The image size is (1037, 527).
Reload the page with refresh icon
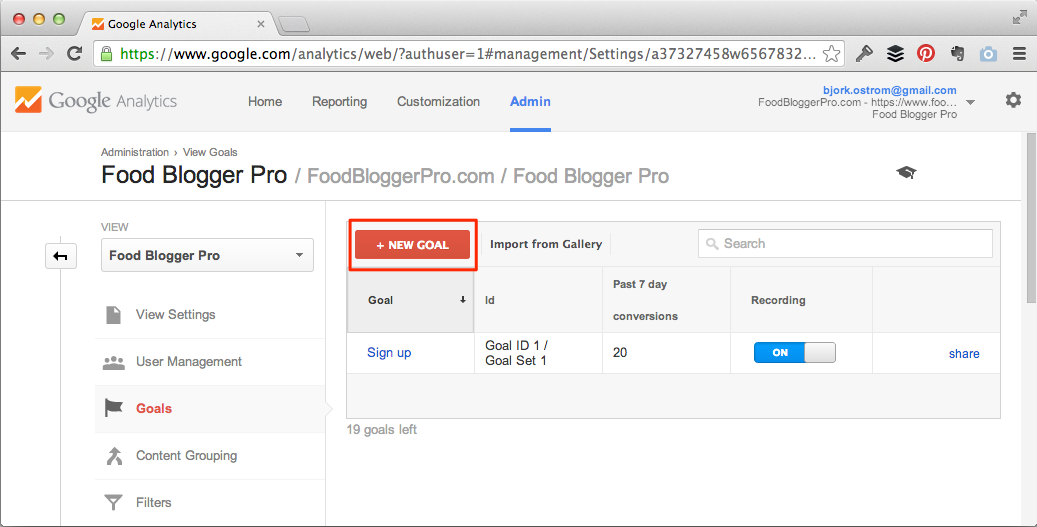tap(75, 54)
